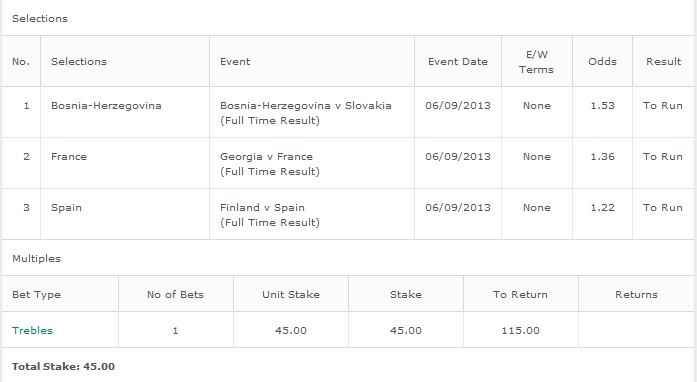Click the E/W Terms column header

[537, 62]
